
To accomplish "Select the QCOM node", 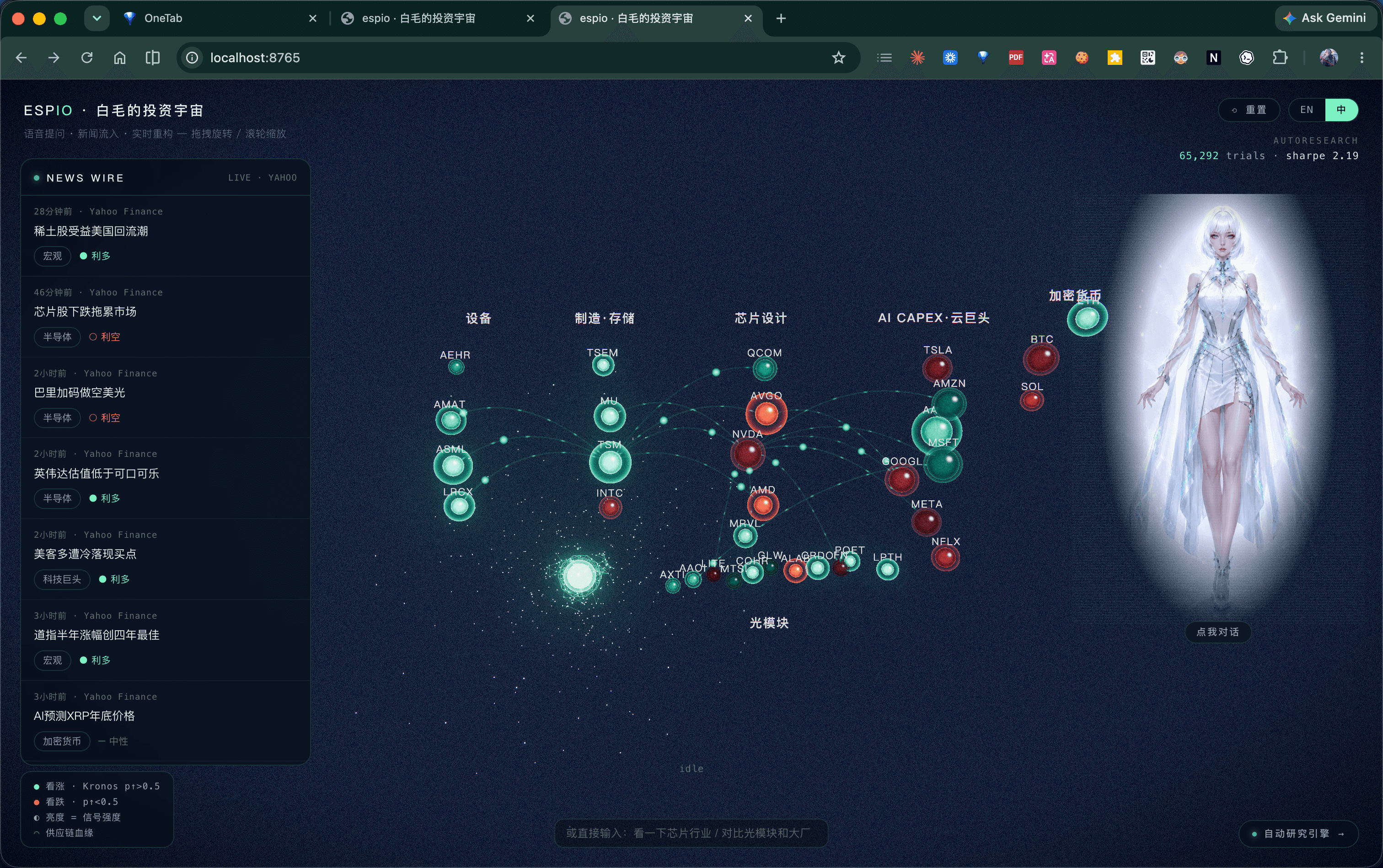I will click(765, 369).
